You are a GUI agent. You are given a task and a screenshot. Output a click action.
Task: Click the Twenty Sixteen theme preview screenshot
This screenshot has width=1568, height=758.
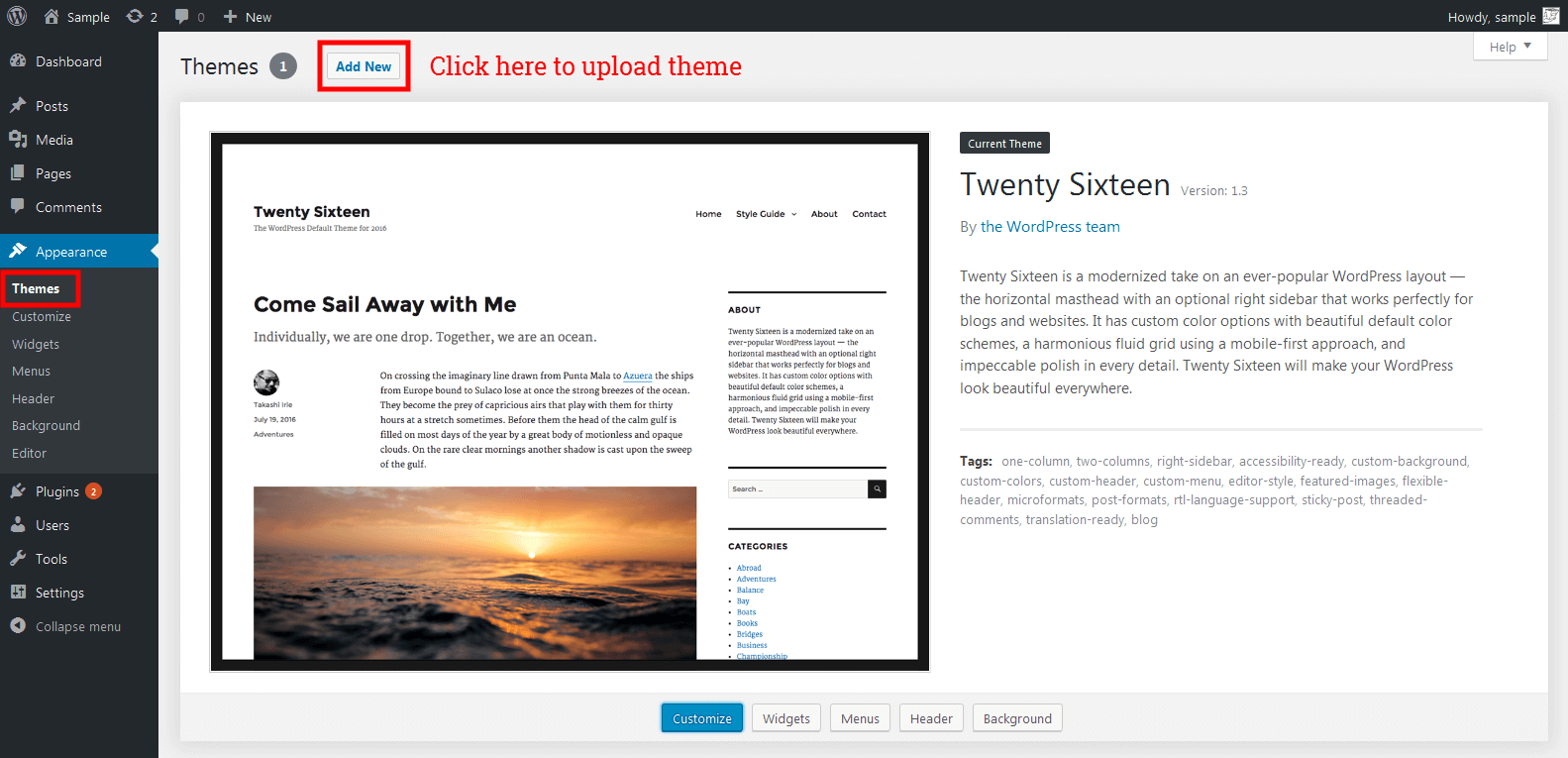[x=570, y=401]
